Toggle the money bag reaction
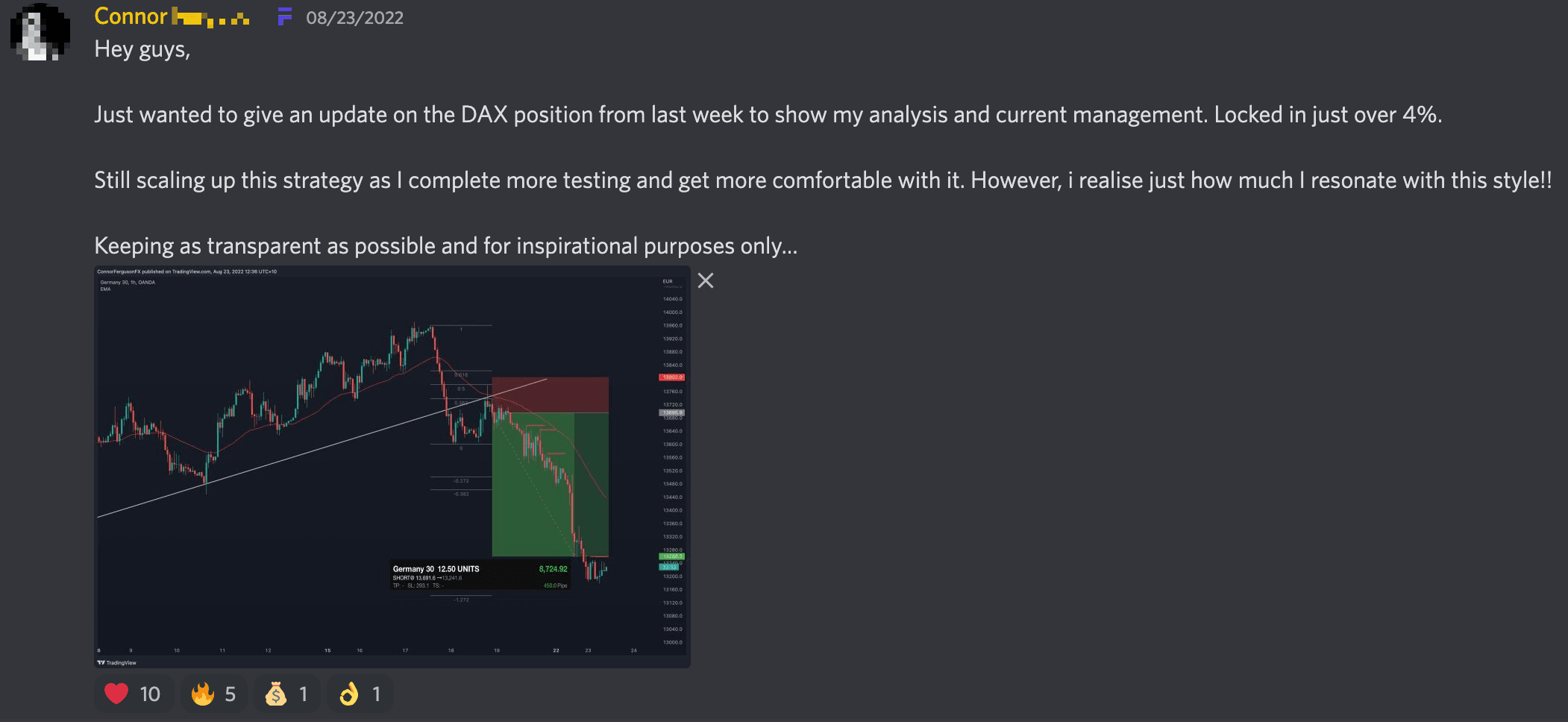Image resolution: width=1568 pixels, height=722 pixels. pos(286,694)
